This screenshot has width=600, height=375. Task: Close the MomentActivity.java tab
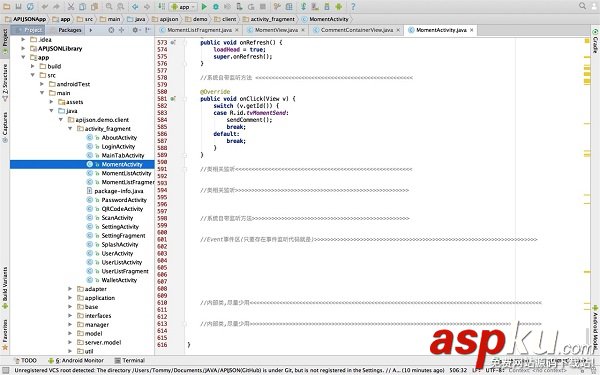(x=471, y=30)
